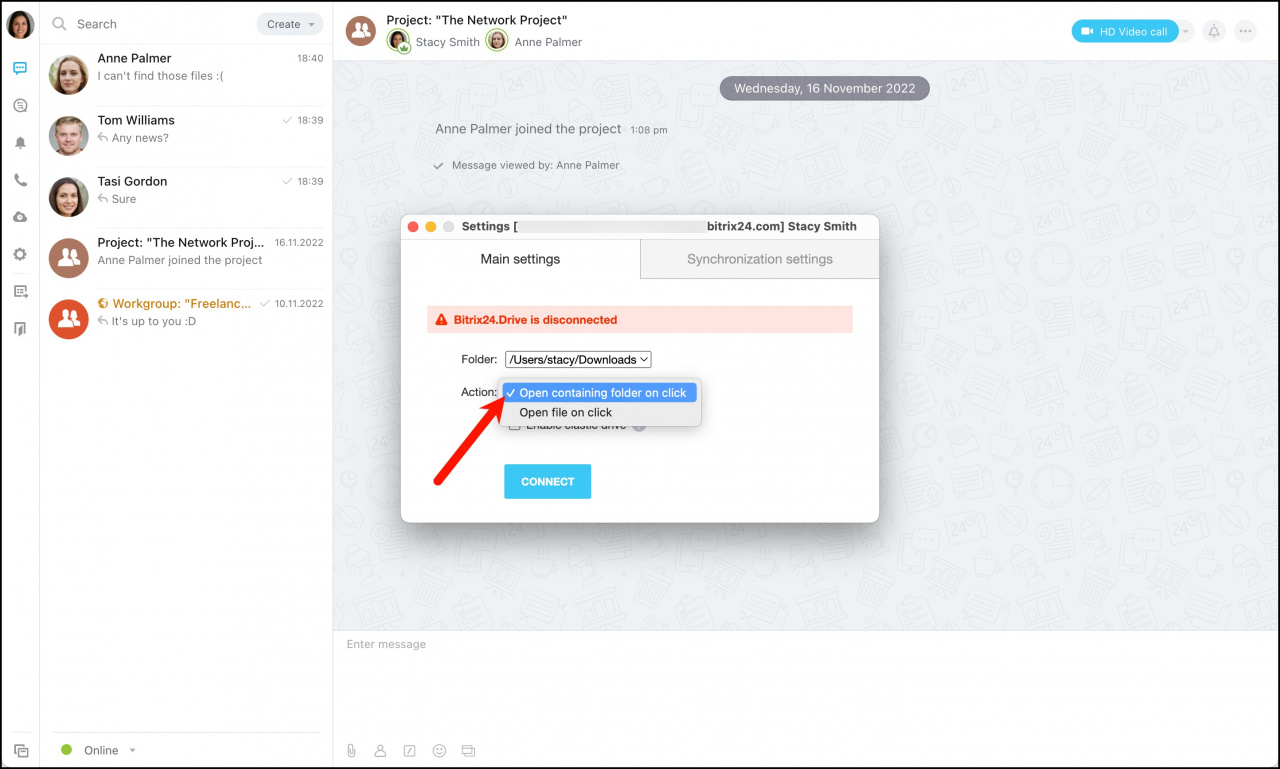The image size is (1280, 769).
Task: Expand the HD Video call dropdown arrow
Action: point(1186,31)
